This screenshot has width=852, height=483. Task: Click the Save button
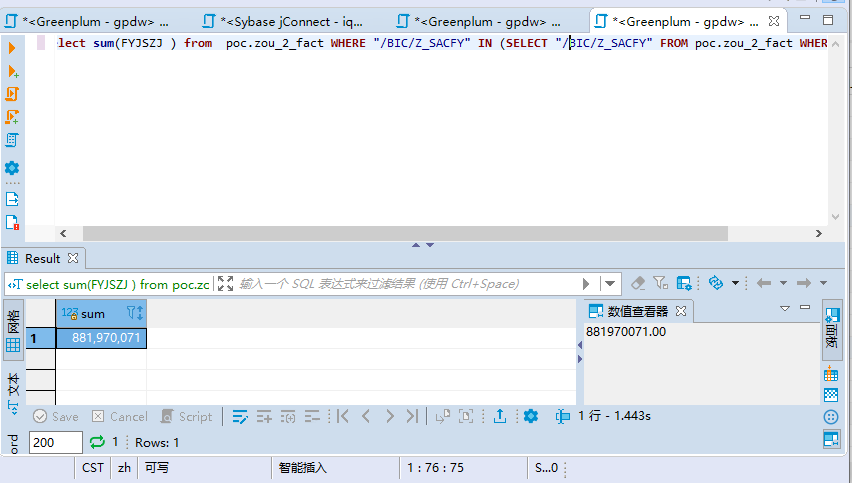click(x=55, y=417)
